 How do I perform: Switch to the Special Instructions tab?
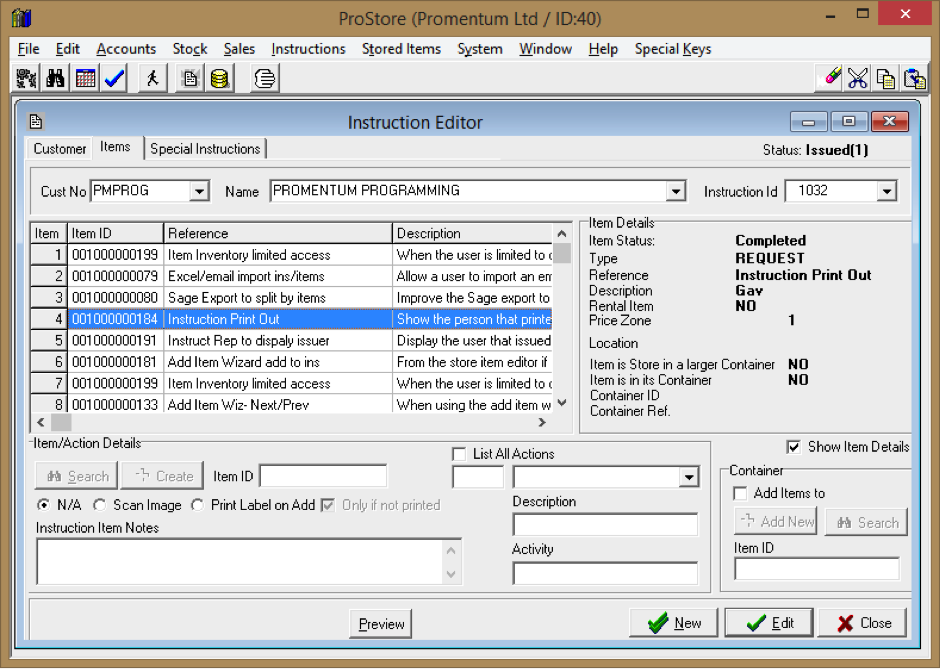point(205,149)
